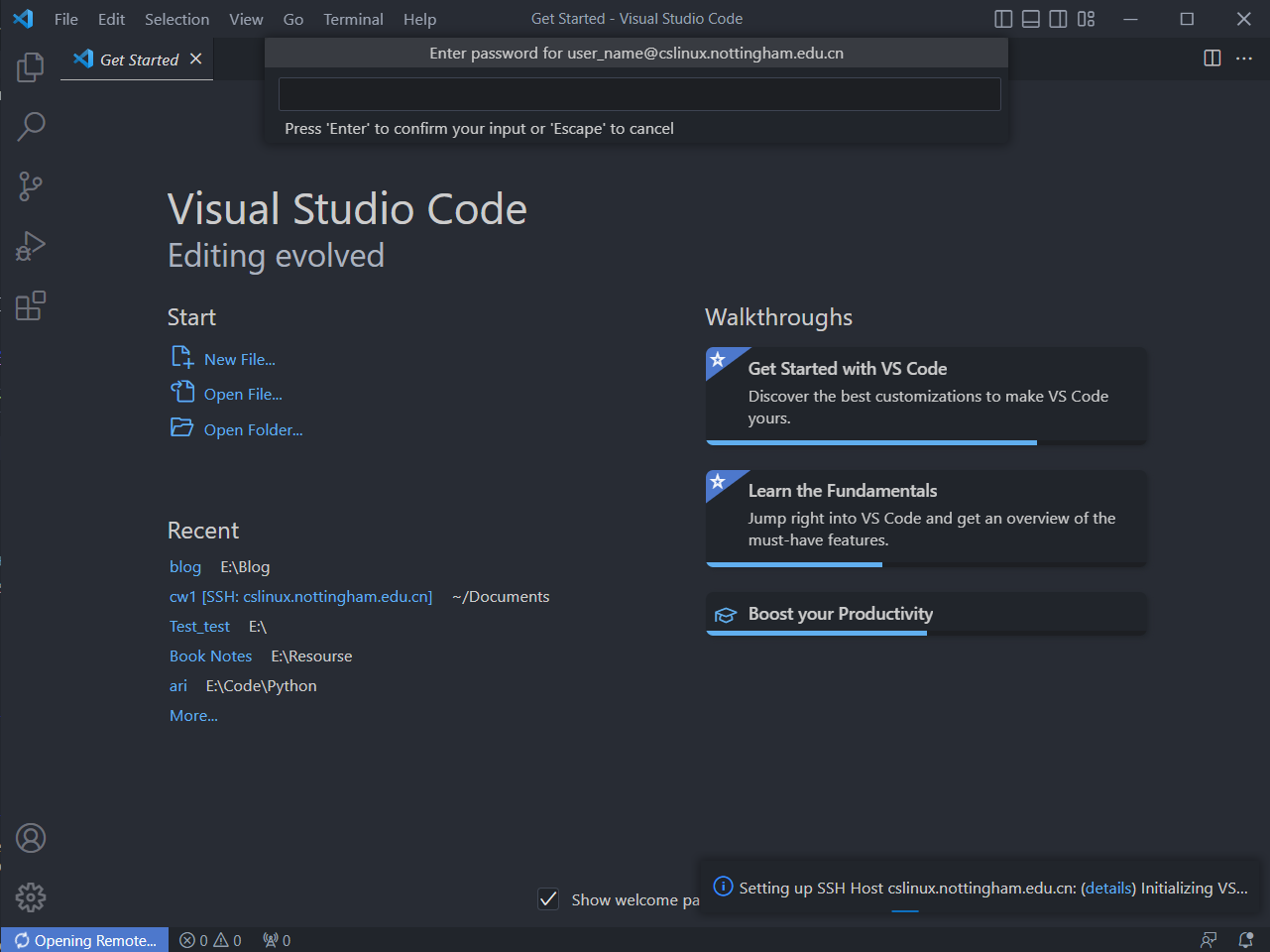Click the SSH password input field
Screen dimensions: 1270x952
639,94
